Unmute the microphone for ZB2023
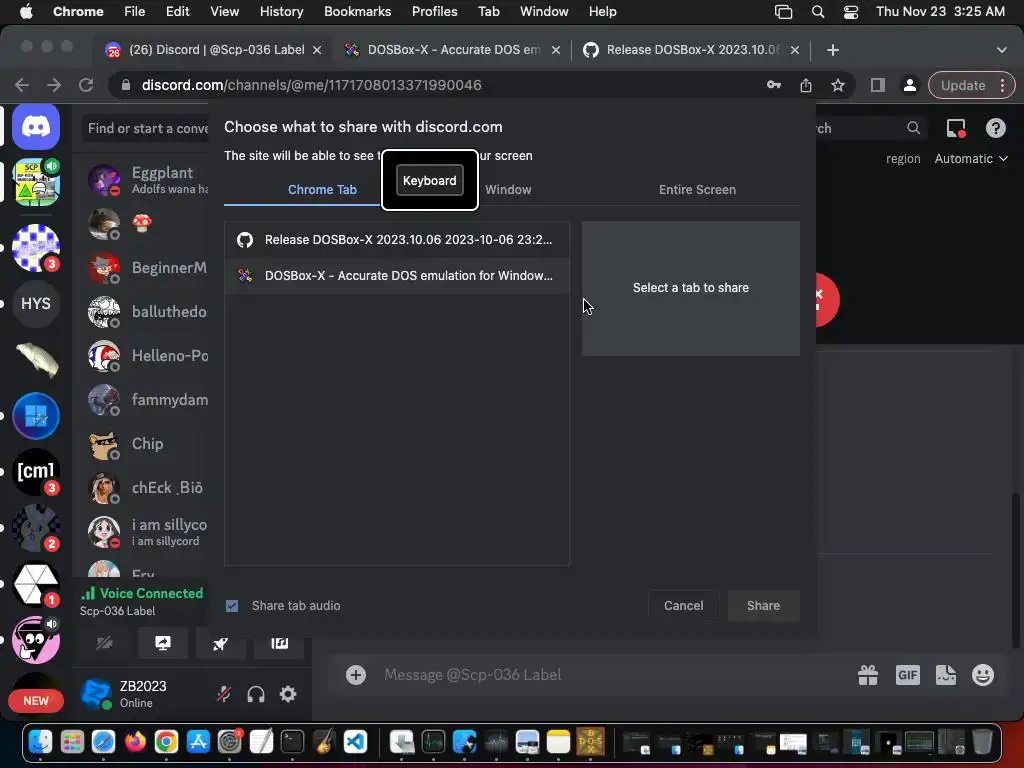The width and height of the screenshot is (1024, 768). [x=224, y=694]
